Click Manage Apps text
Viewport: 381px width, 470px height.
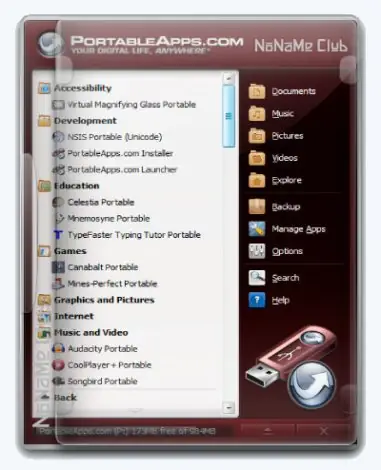[x=299, y=229]
